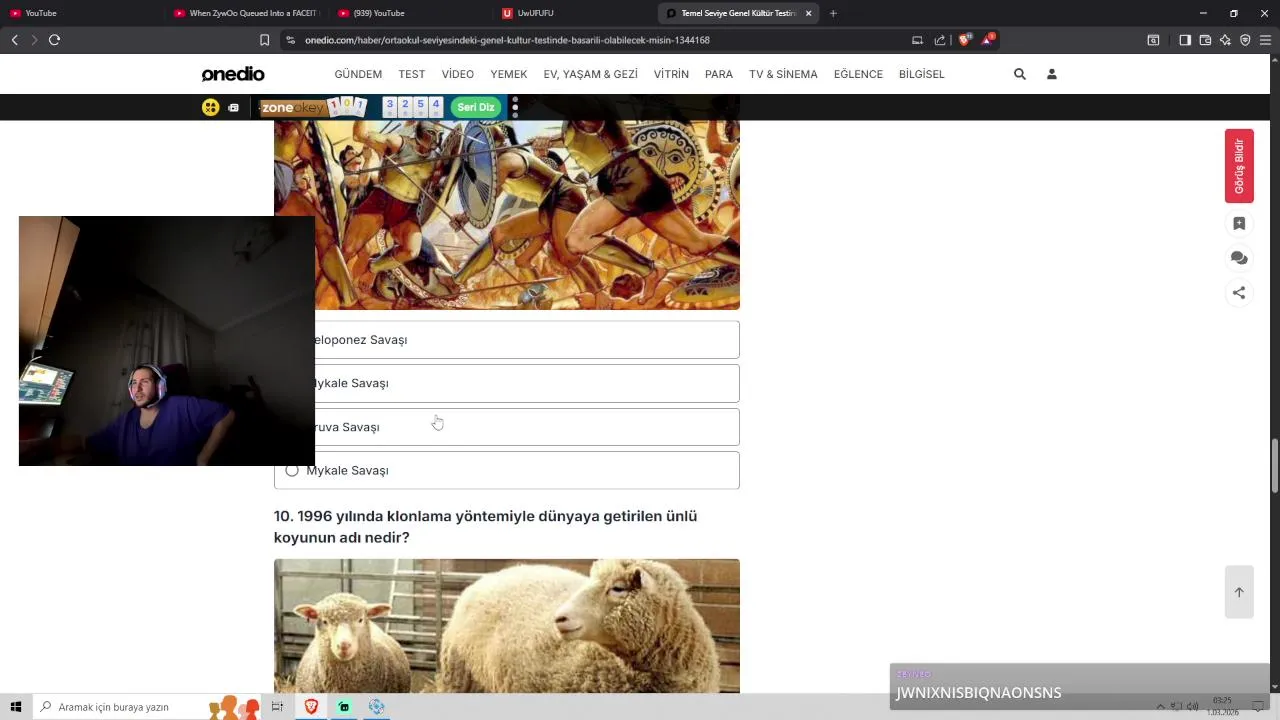The height and width of the screenshot is (720, 1280).
Task: Click the red Görüş Bildir feedback button
Action: coord(1239,166)
